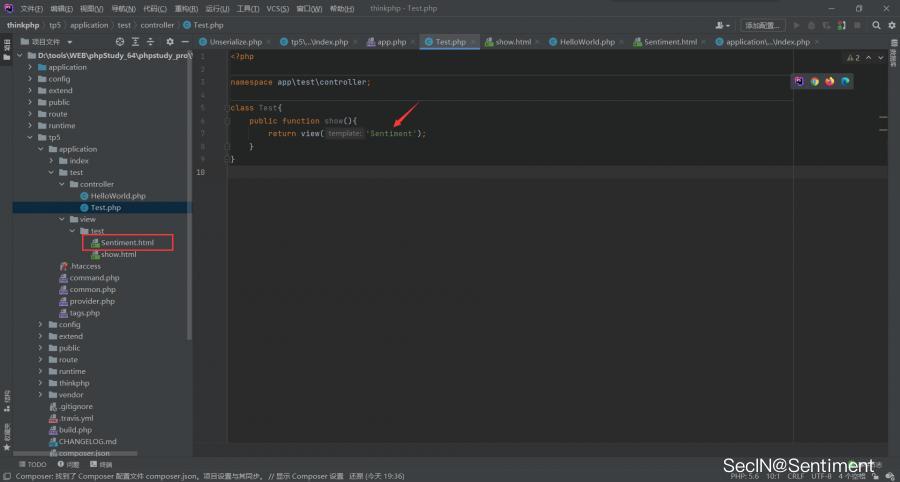Open the TODO tool window

32,464
